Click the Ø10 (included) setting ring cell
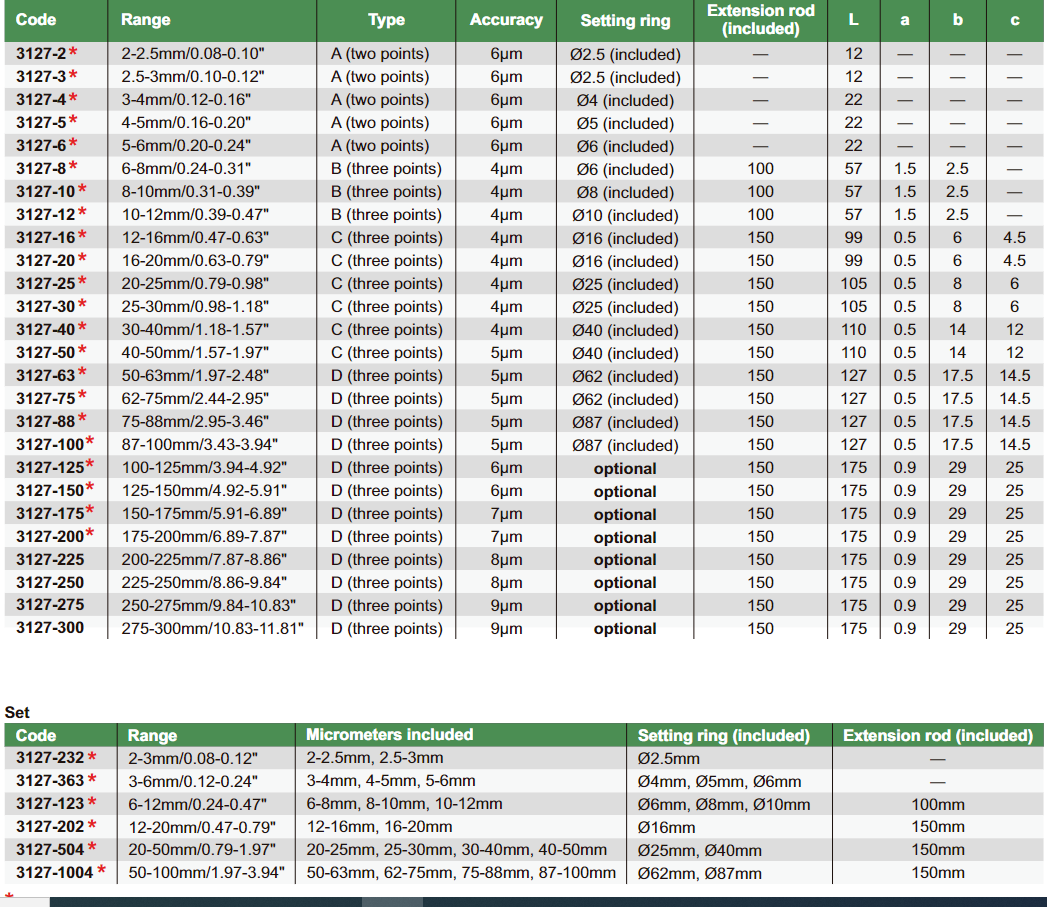 [x=625, y=215]
